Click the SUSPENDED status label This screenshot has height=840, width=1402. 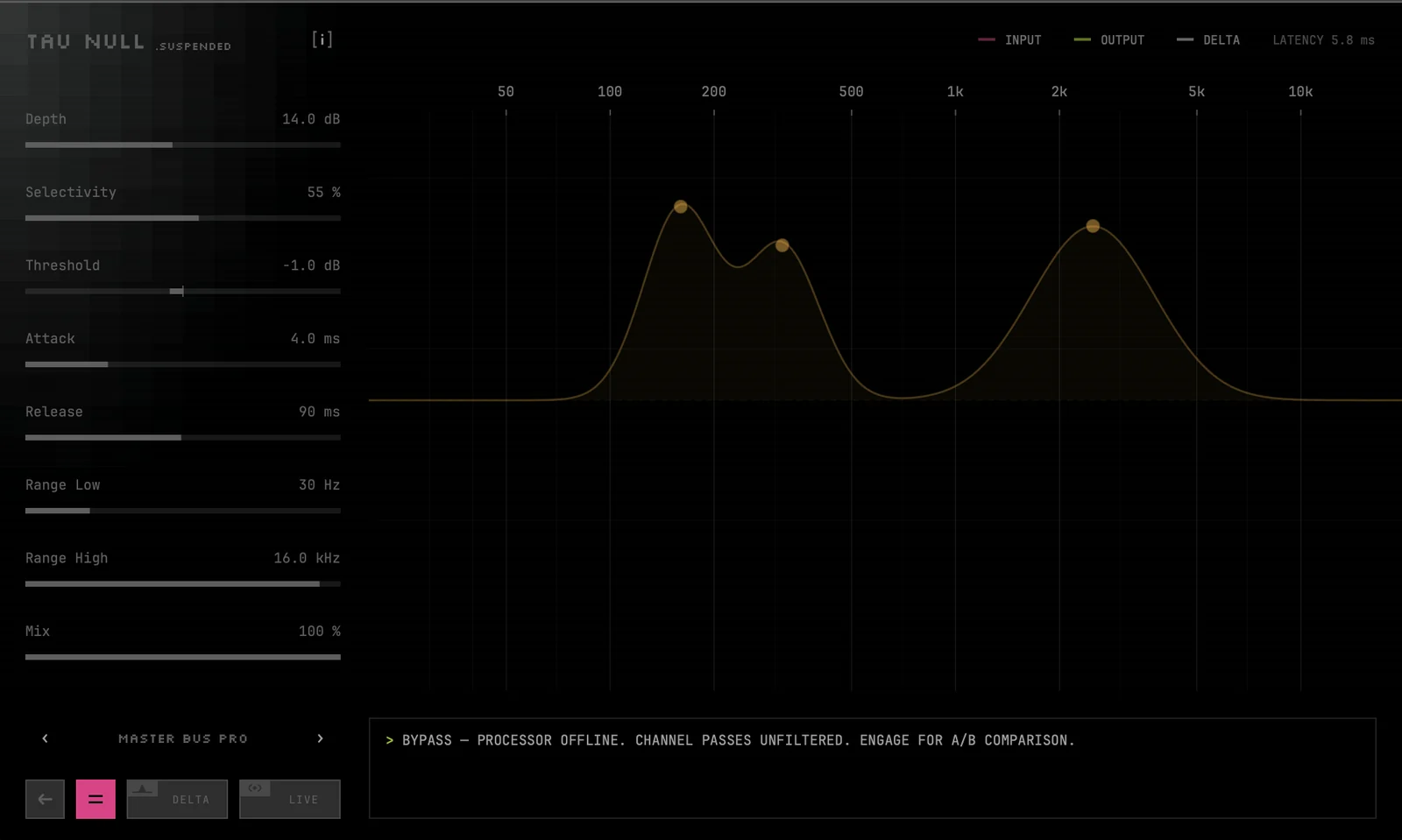(194, 46)
